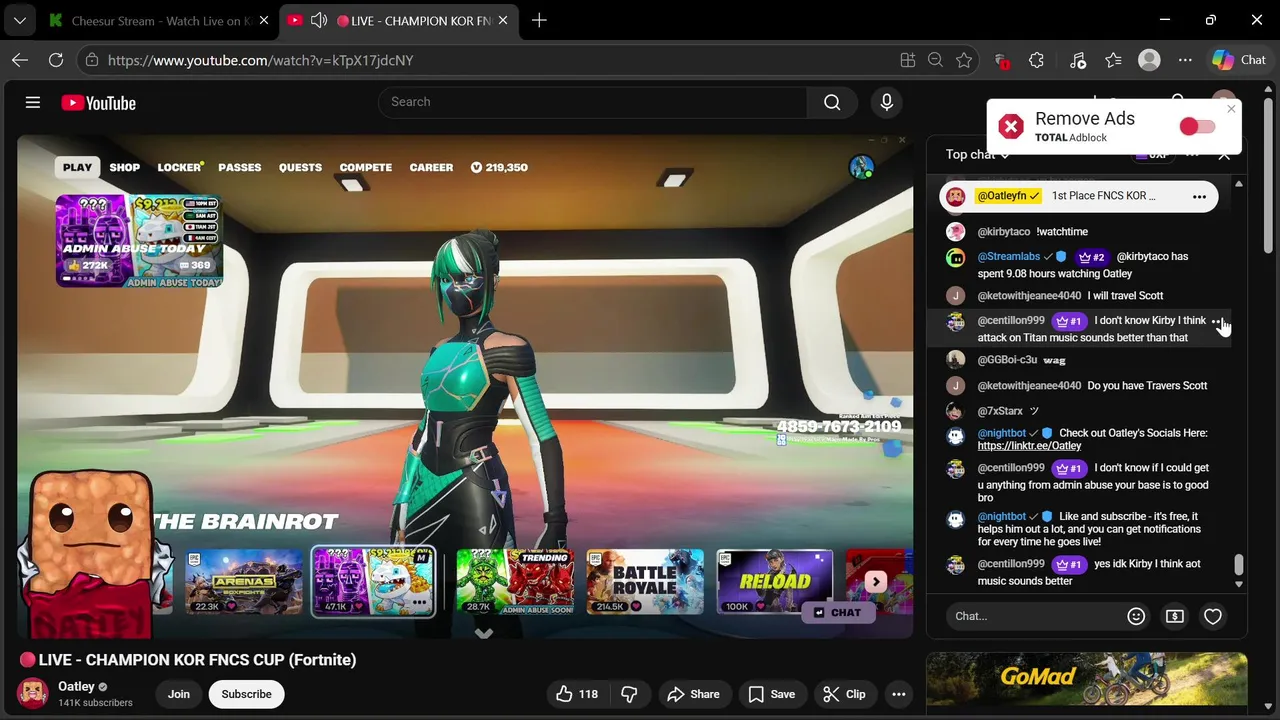Select the TRENDING Admin Abuse Soon tile

514,581
